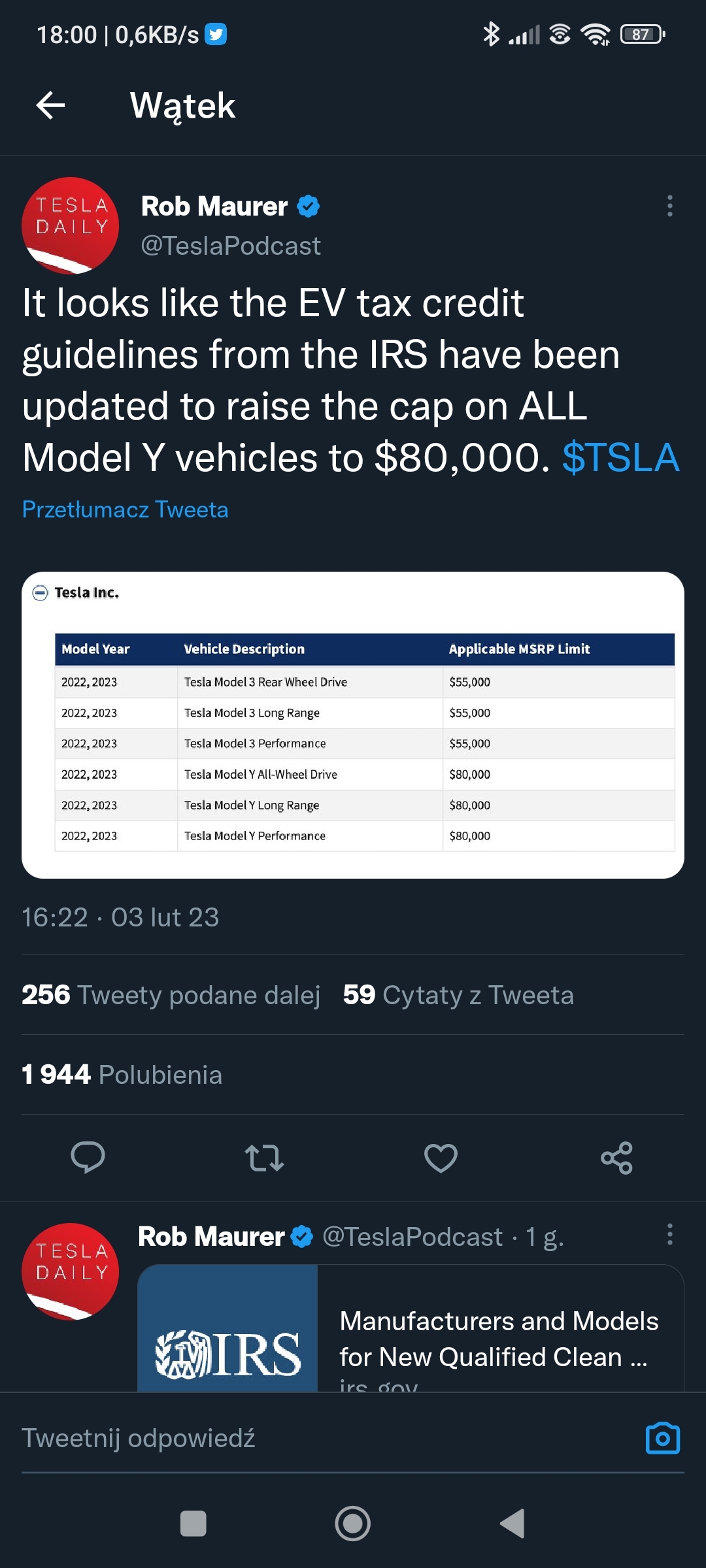Tap the retweet arrows icon
The height and width of the screenshot is (1568, 706).
tap(264, 1158)
